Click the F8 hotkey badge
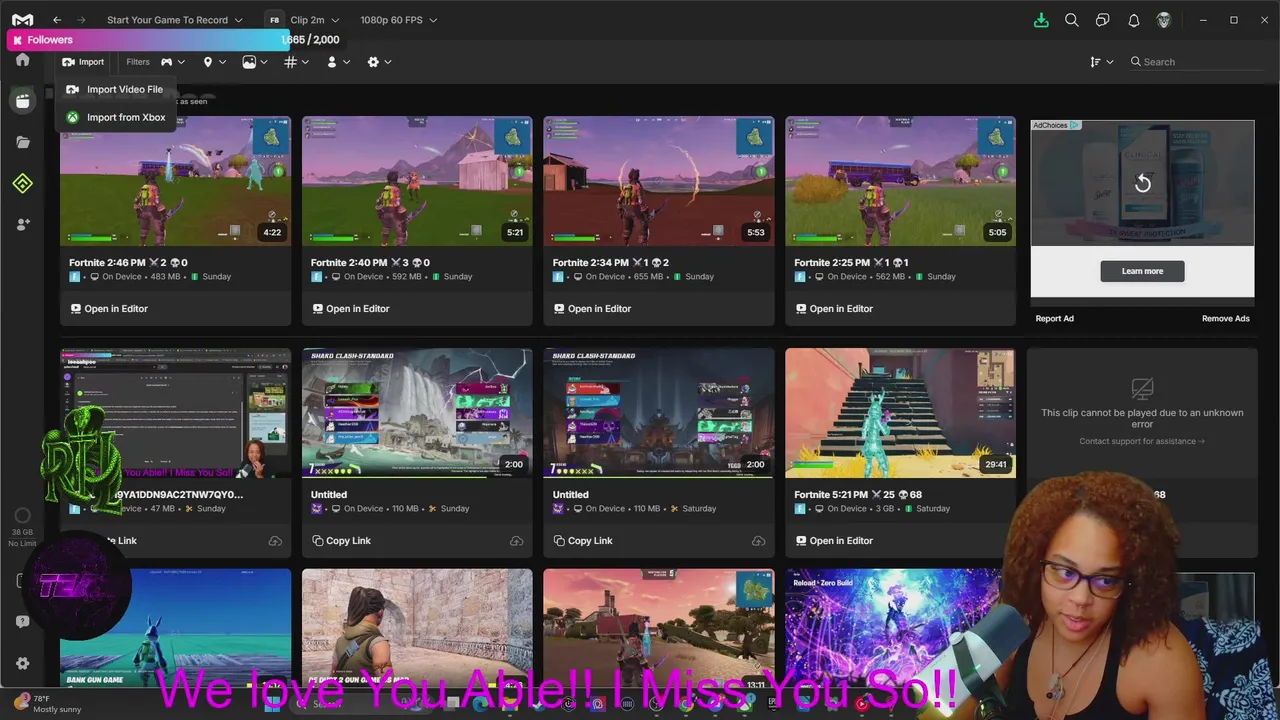The width and height of the screenshot is (1280, 720). tap(274, 20)
